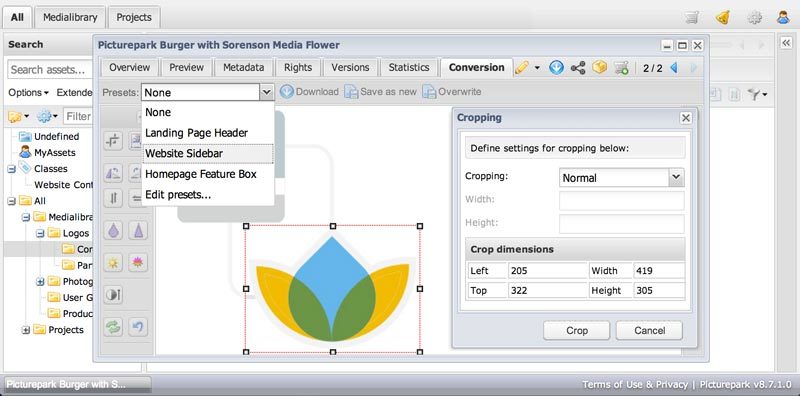This screenshot has height=396, width=800.
Task: Click the Crop button
Action: coord(577,331)
